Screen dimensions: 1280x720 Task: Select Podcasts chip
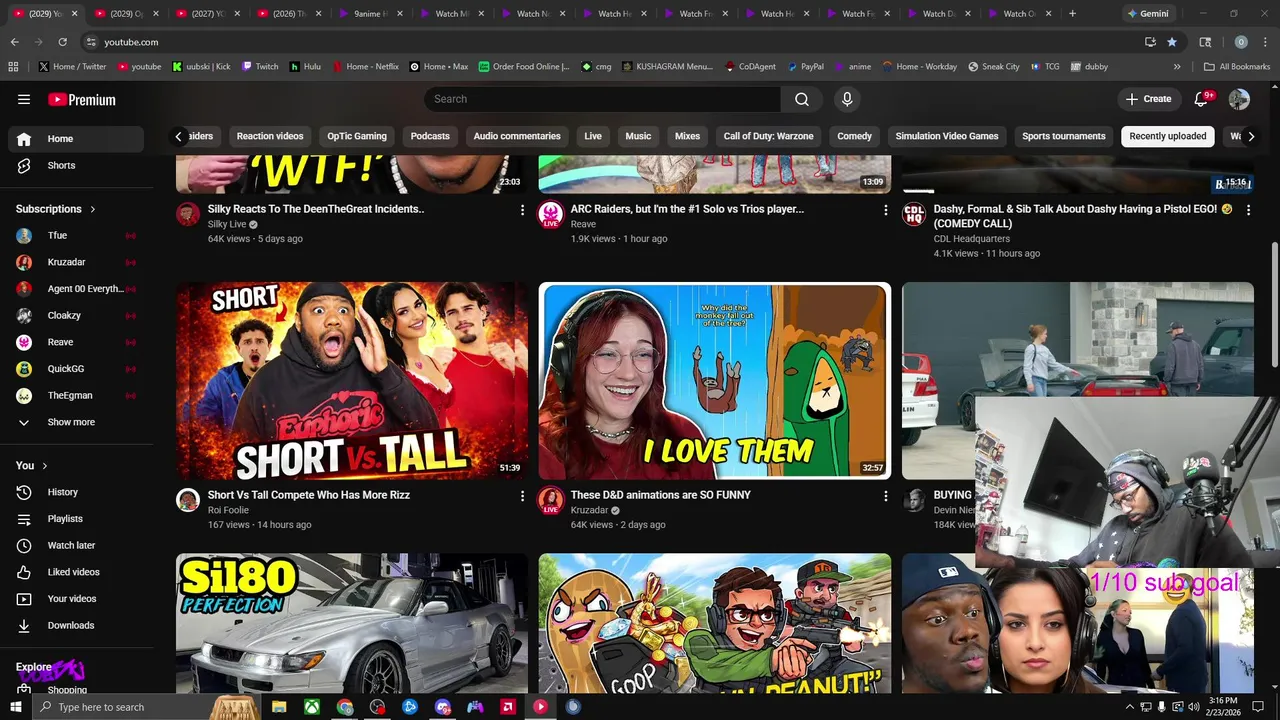click(430, 136)
